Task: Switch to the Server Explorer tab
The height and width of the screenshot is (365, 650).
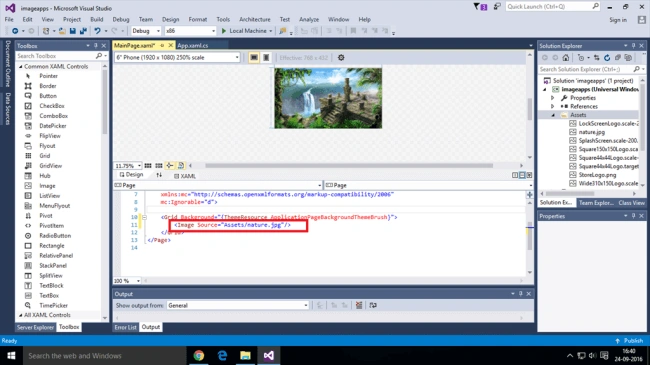Action: 35,327
